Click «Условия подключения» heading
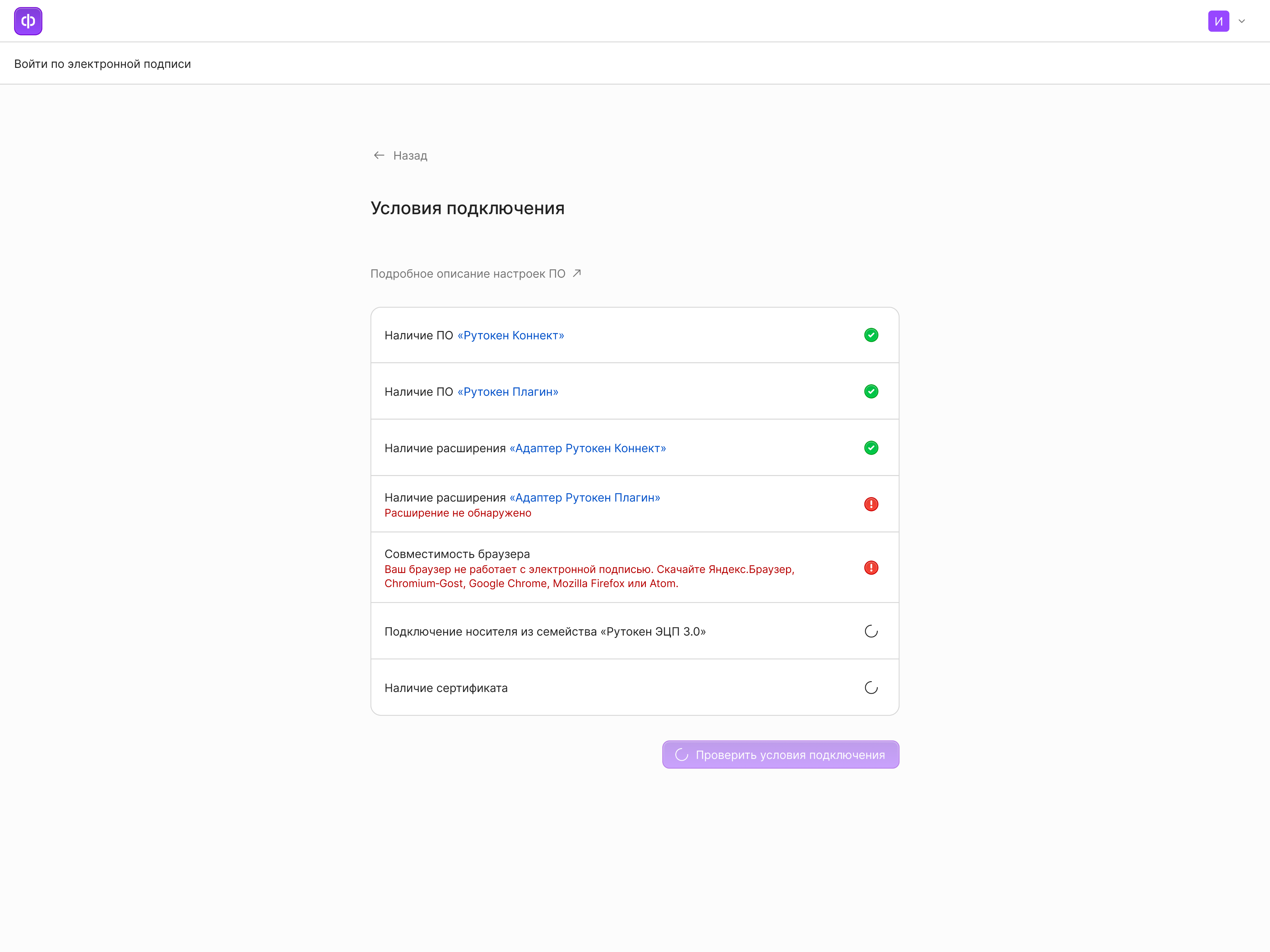 467,208
